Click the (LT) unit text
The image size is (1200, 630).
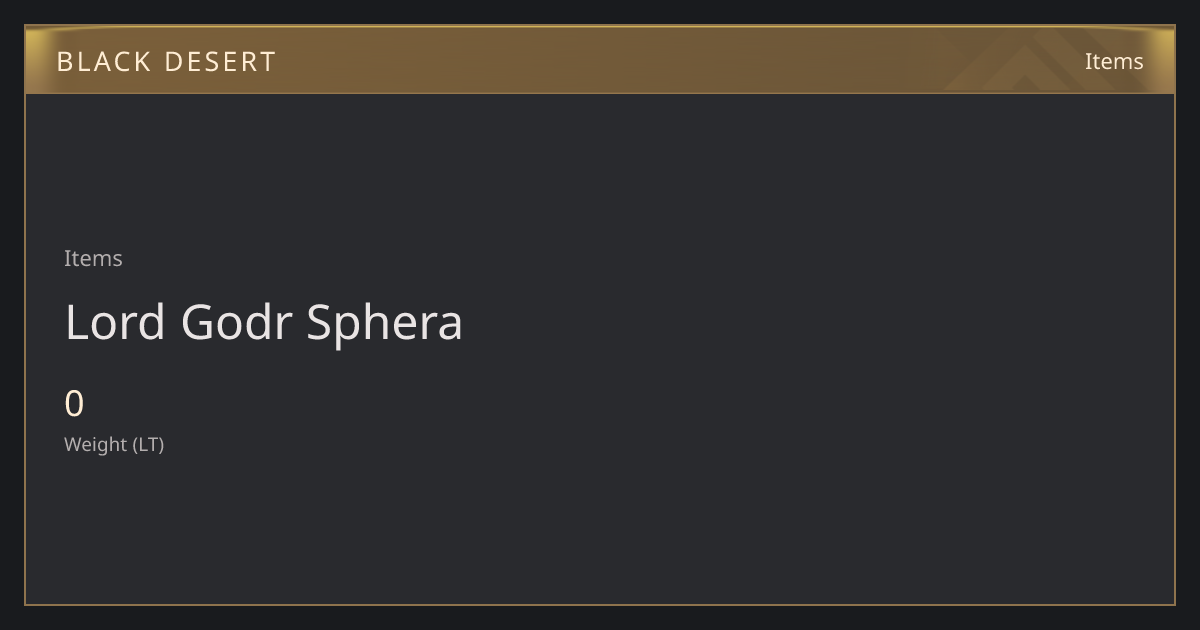pos(148,444)
